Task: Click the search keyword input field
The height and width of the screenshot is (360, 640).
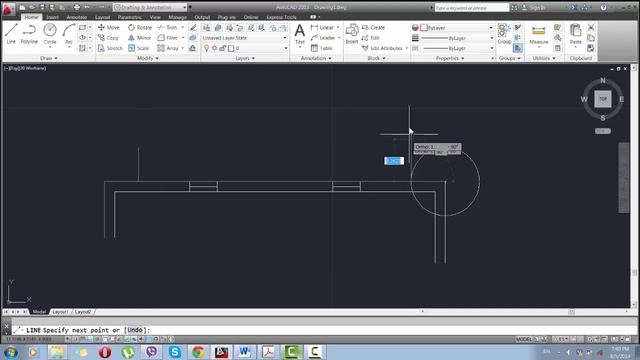Action: tap(472, 7)
